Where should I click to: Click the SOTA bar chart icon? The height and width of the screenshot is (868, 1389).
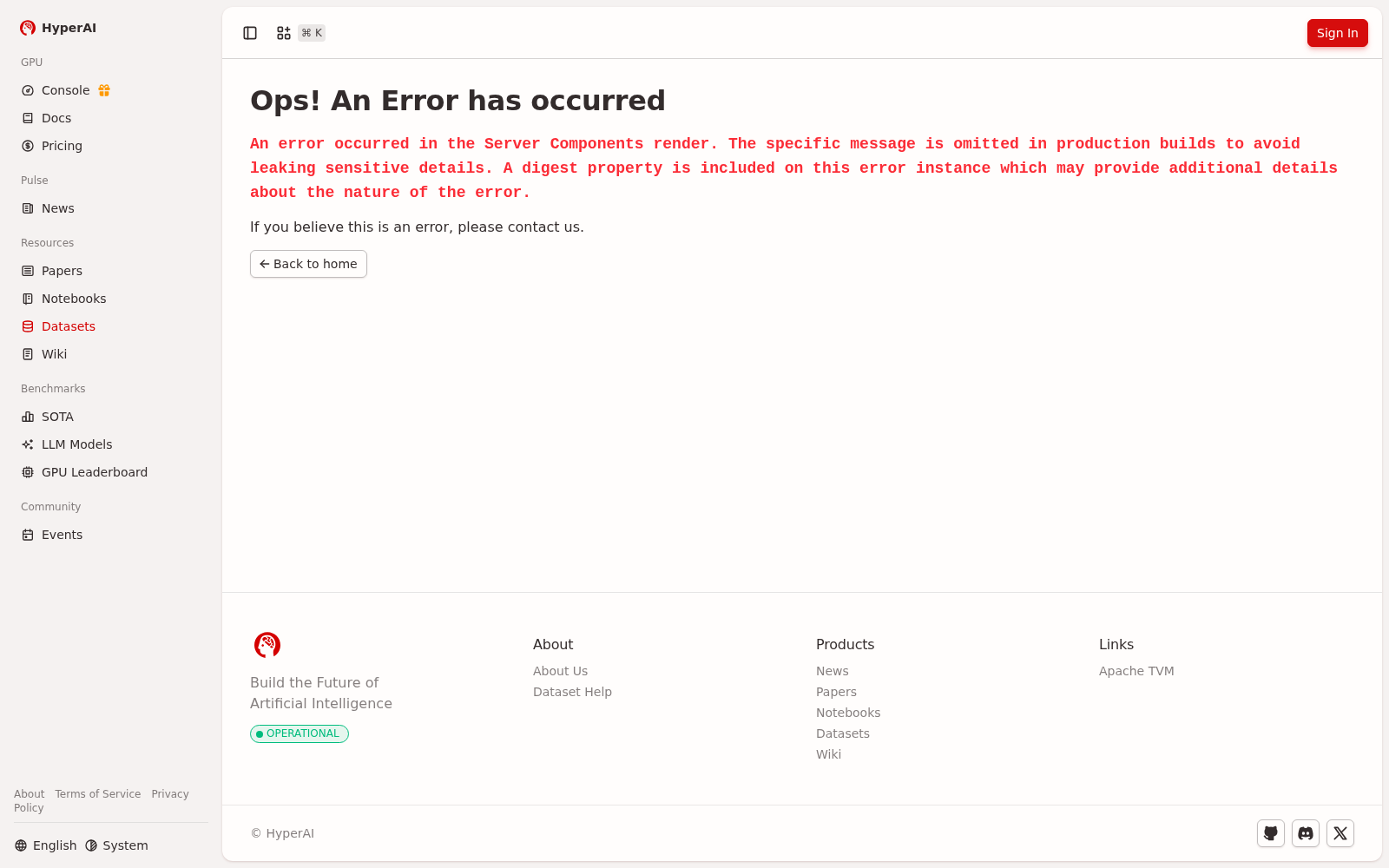tap(28, 417)
